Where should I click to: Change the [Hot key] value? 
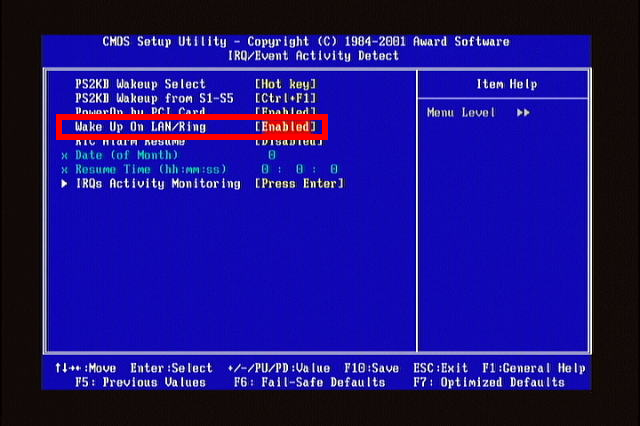[x=285, y=84]
